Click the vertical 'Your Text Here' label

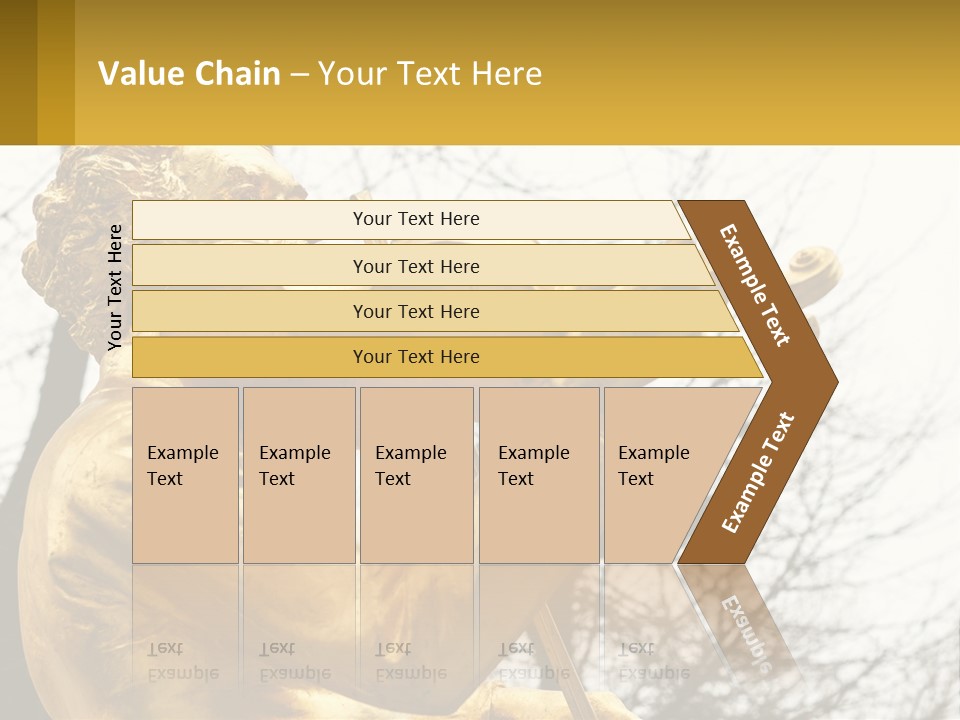tap(114, 287)
